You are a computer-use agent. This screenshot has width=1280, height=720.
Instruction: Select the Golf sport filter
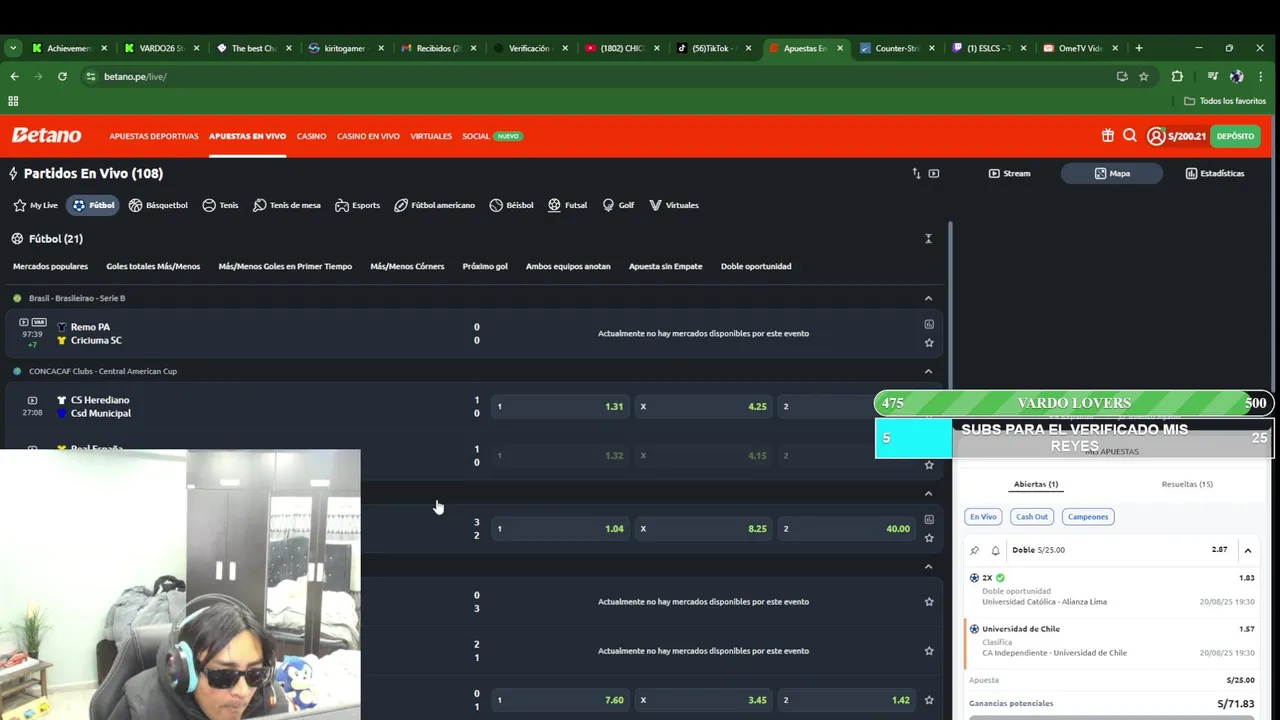[x=618, y=205]
